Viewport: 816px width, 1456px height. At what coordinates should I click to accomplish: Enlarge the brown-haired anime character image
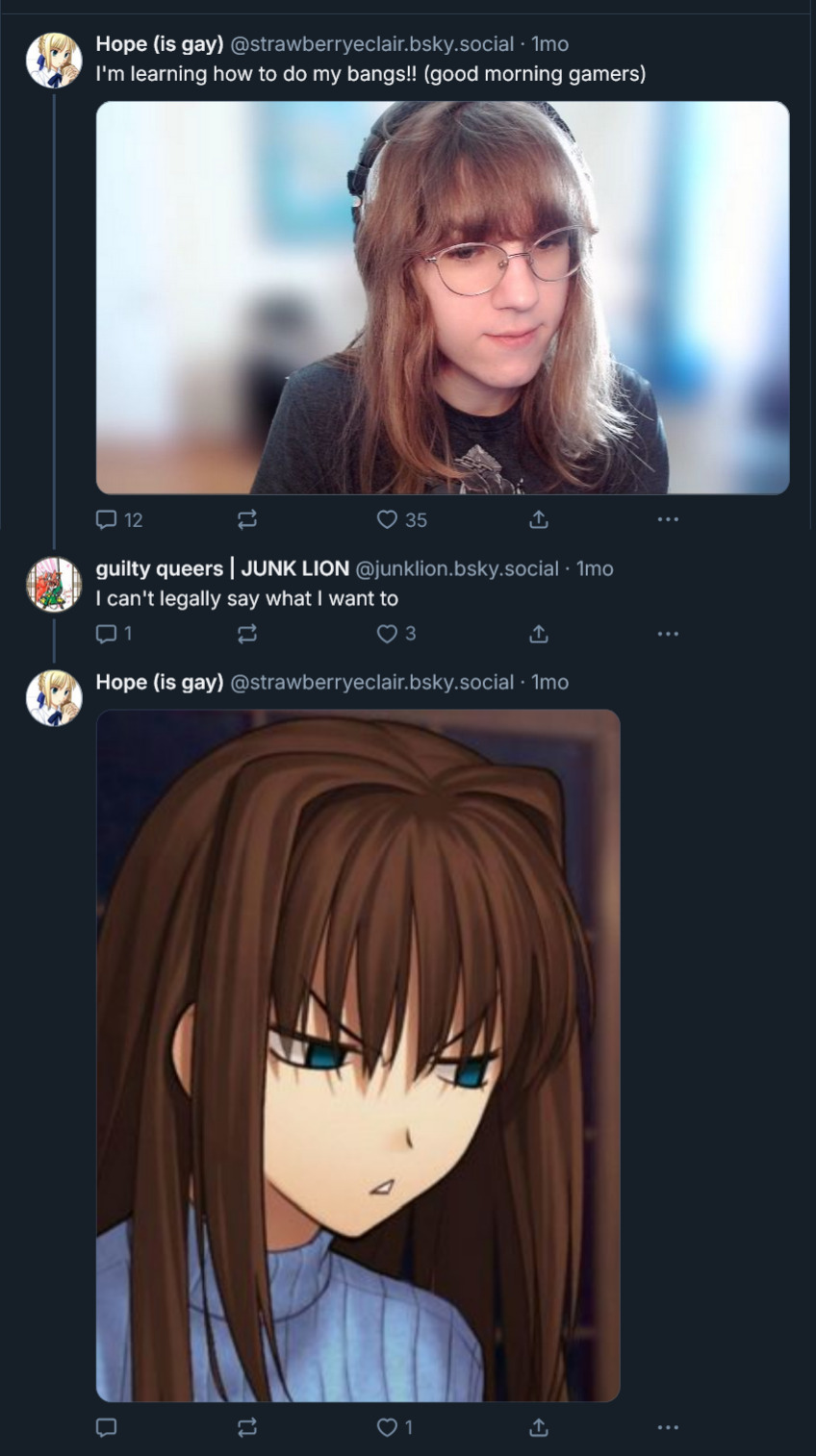[x=358, y=1055]
